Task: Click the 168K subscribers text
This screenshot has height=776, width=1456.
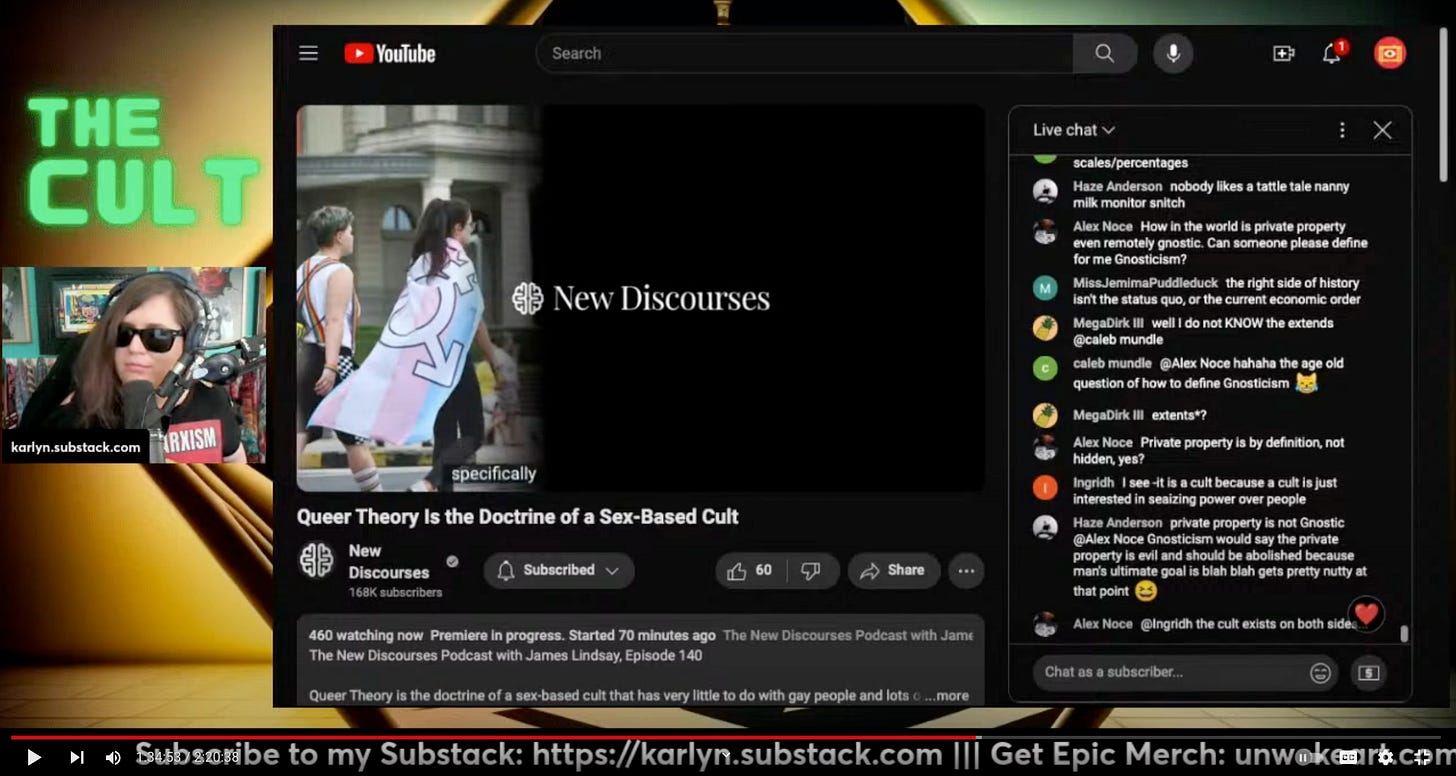Action: pyautogui.click(x=395, y=592)
